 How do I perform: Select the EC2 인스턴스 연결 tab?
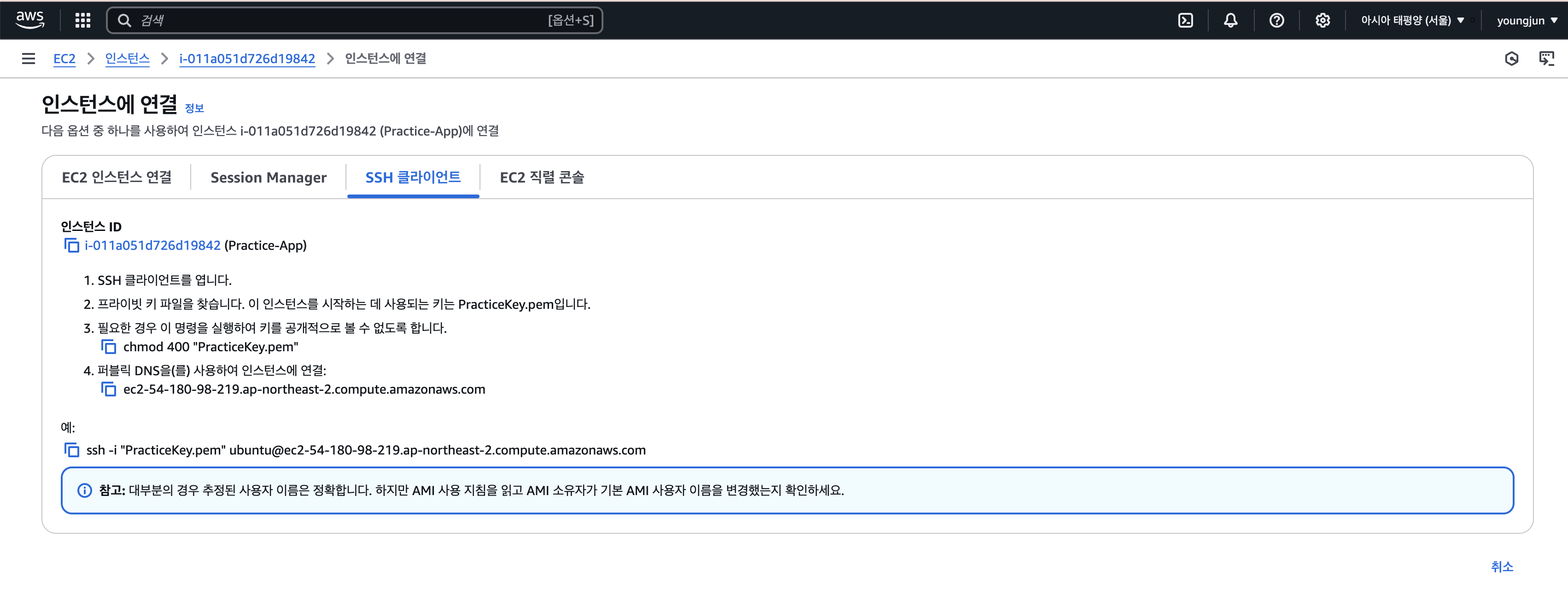(117, 177)
